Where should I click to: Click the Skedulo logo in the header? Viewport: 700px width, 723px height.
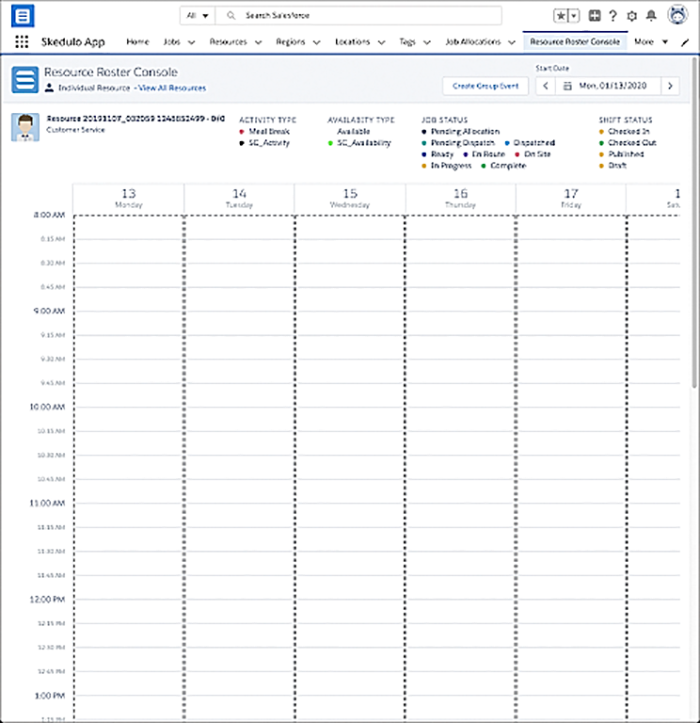pyautogui.click(x=23, y=16)
